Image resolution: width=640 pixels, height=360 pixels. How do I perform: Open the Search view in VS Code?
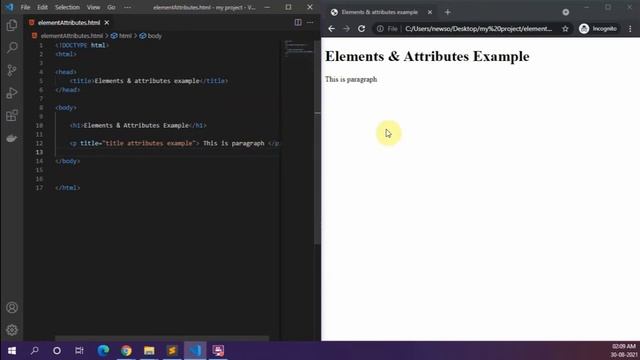coord(12,48)
